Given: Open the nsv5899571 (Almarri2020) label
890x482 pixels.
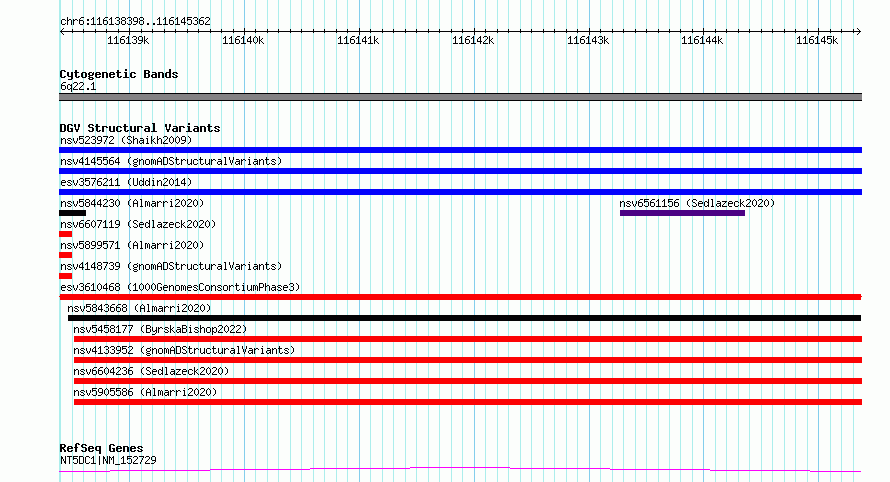Looking at the screenshot, I should click(132, 245).
